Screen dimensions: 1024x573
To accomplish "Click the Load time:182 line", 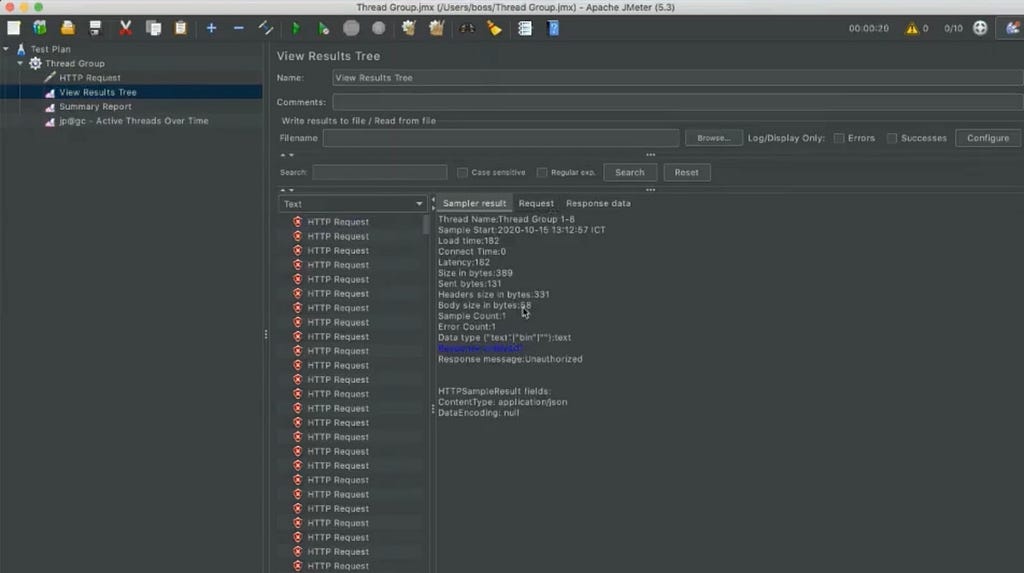I will [x=468, y=240].
